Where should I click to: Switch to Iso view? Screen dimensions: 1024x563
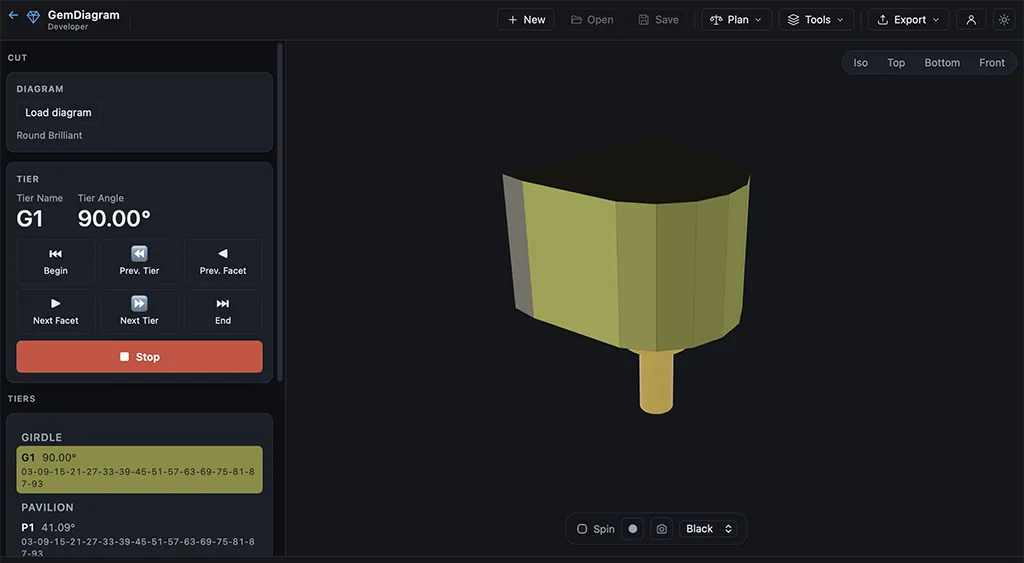point(861,63)
